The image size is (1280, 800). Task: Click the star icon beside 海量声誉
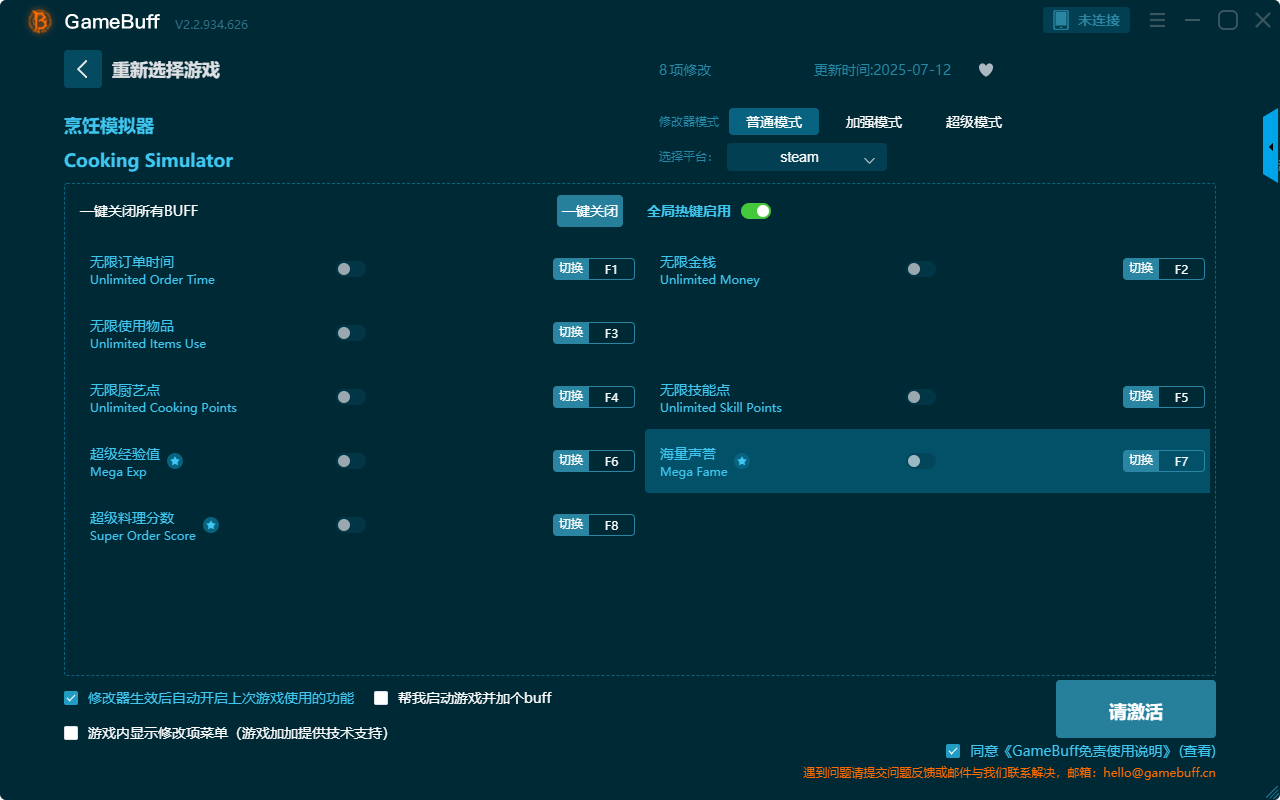coord(741,462)
